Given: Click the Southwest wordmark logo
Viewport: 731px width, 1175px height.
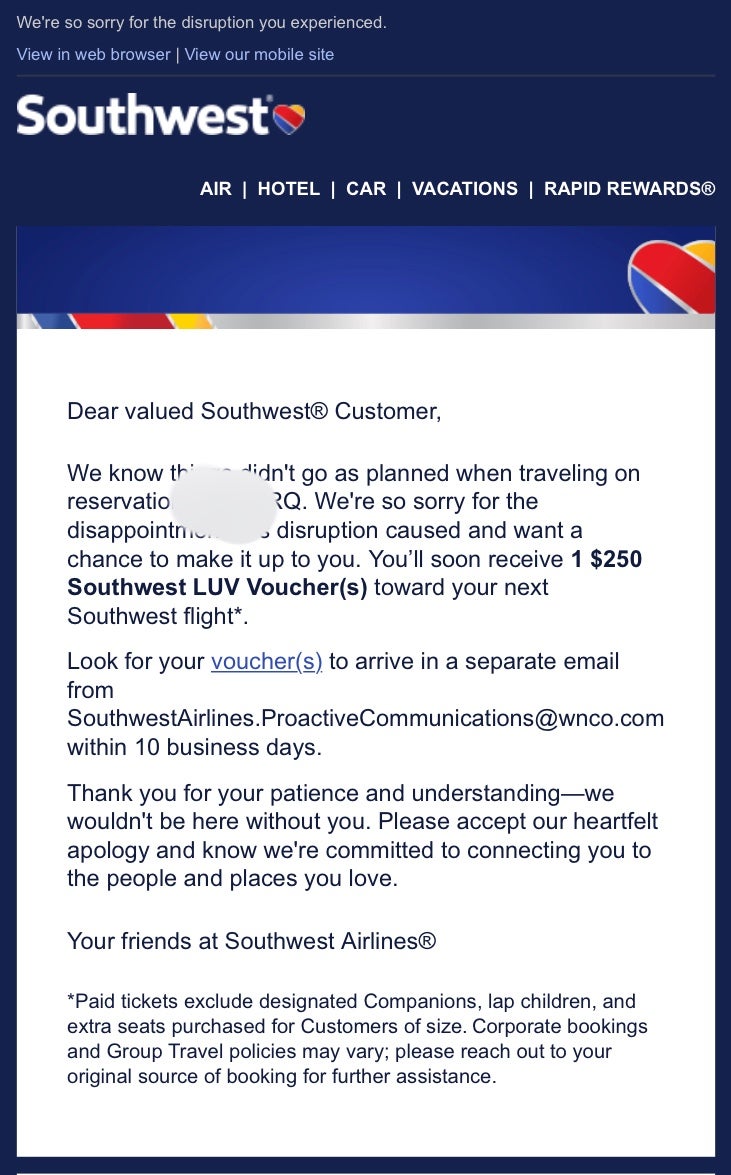Looking at the screenshot, I should pyautogui.click(x=143, y=116).
